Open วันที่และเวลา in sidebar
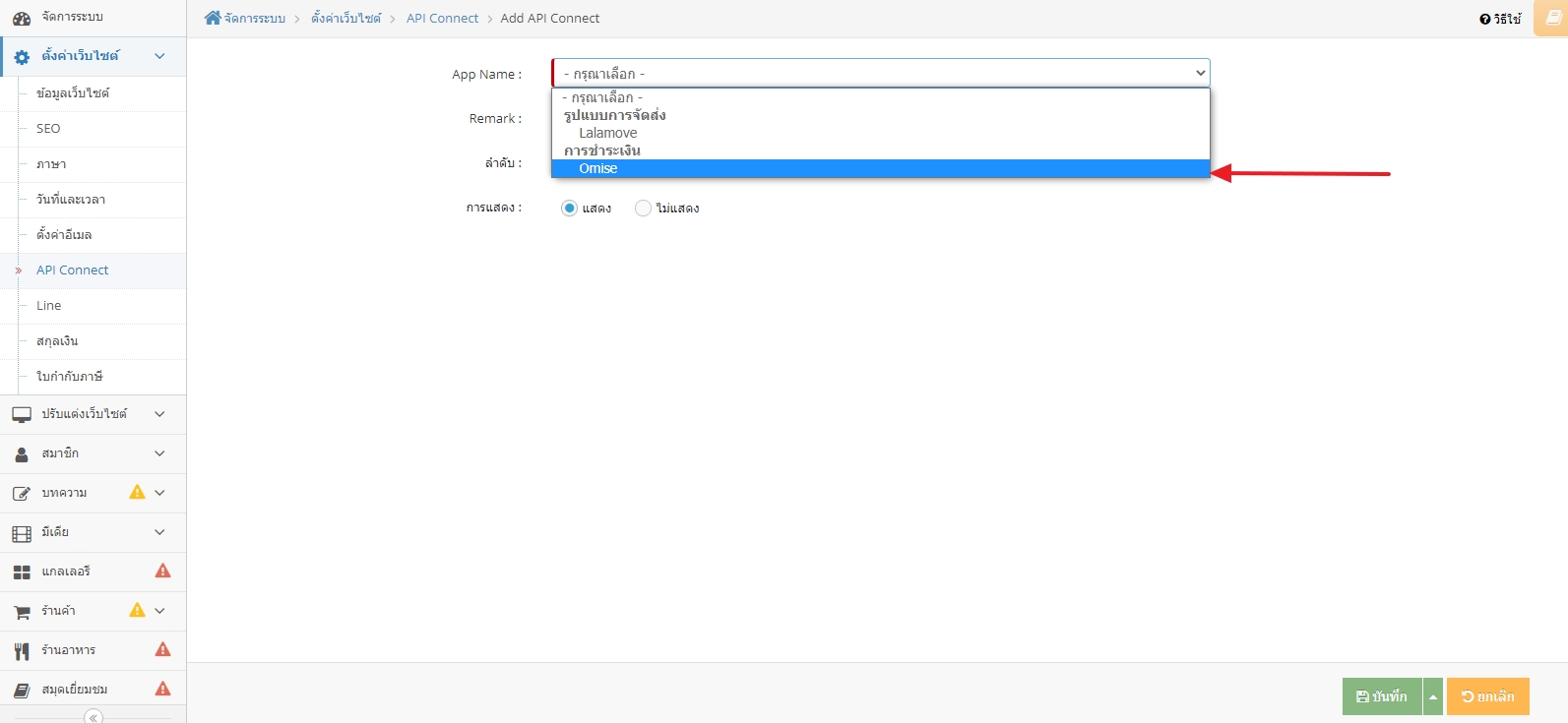This screenshot has height=723, width=1568. click(71, 200)
